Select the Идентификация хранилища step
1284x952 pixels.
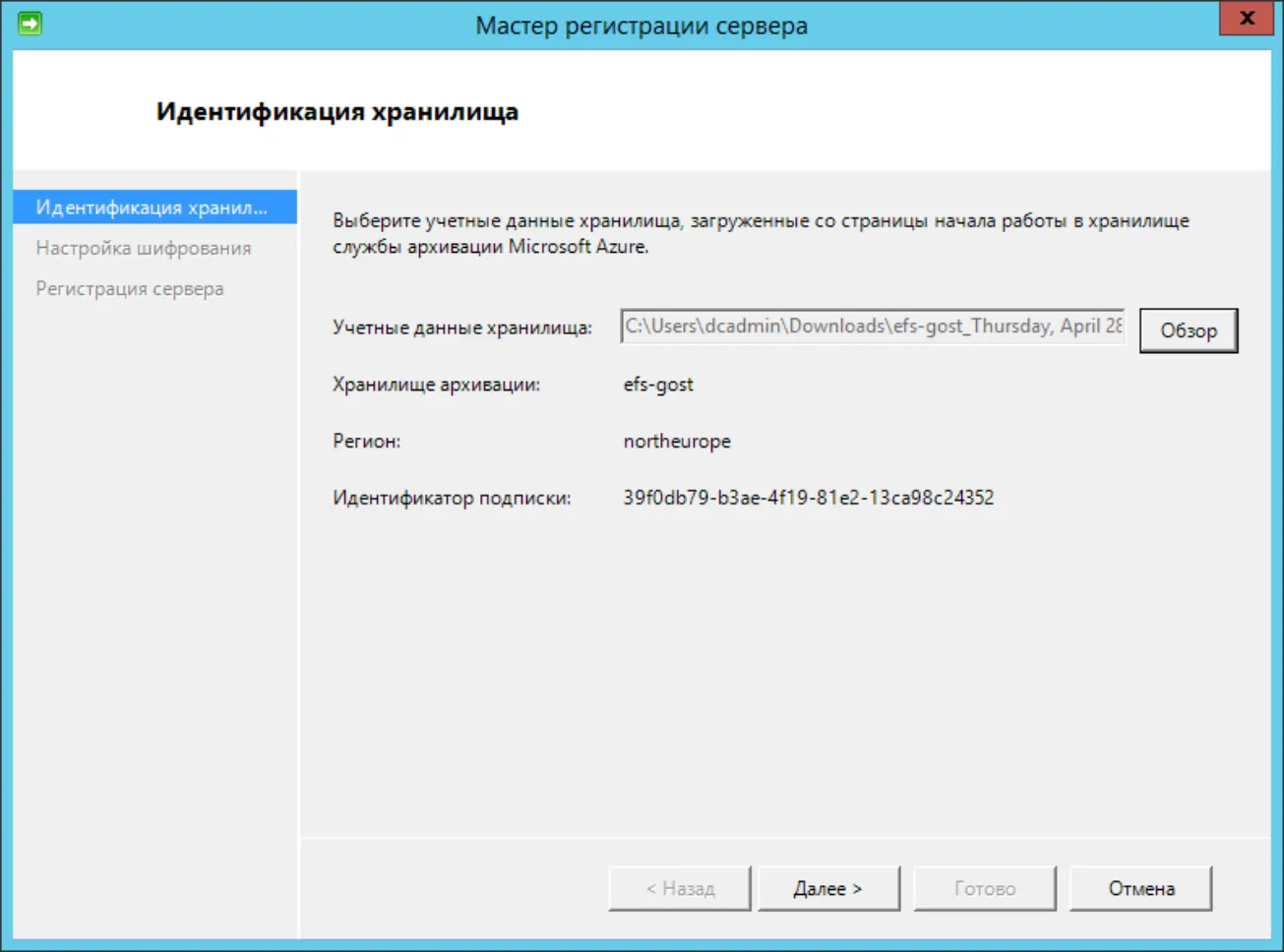154,208
